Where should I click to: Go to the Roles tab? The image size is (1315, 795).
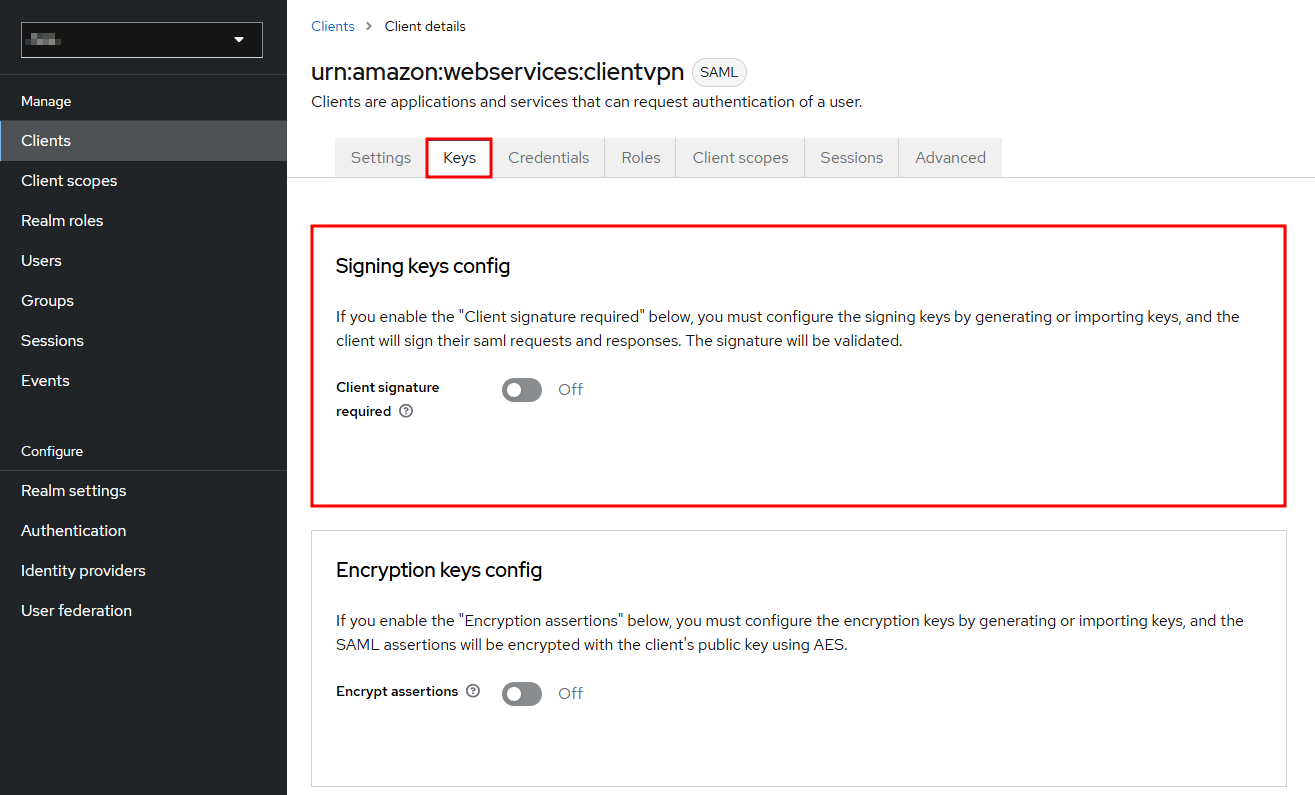(x=641, y=158)
